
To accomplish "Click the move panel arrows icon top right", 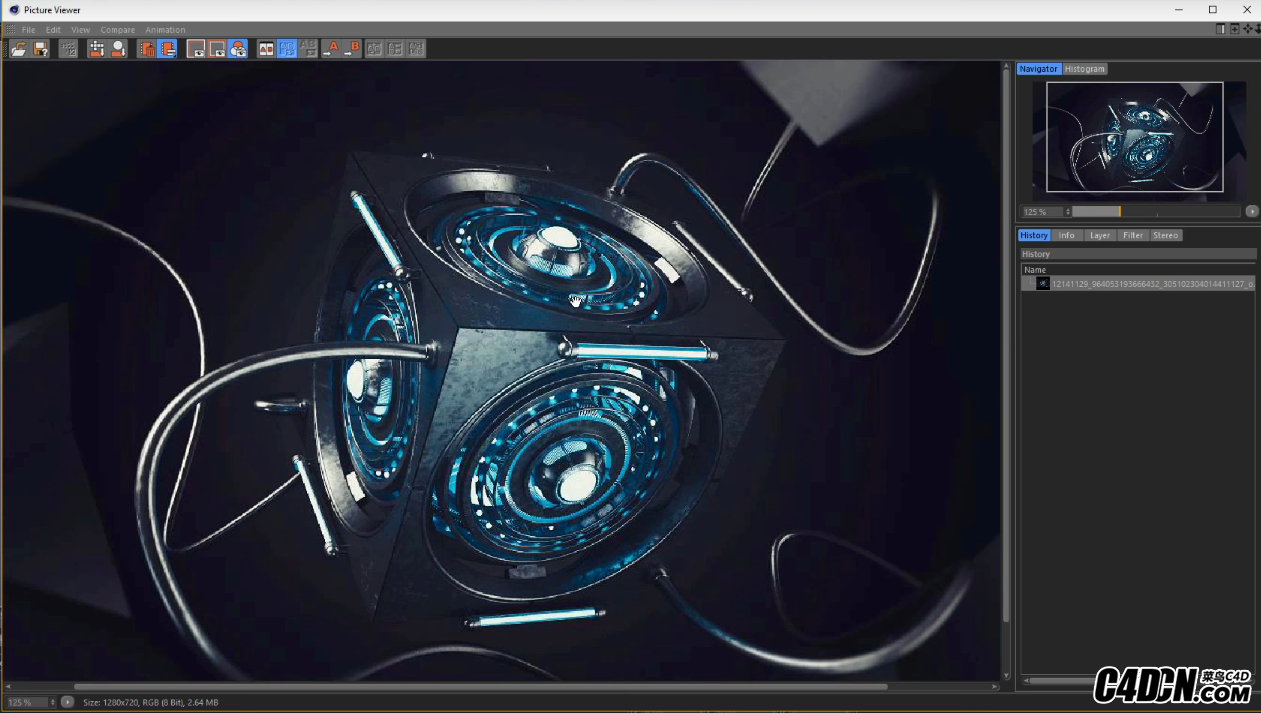I will click(1249, 29).
